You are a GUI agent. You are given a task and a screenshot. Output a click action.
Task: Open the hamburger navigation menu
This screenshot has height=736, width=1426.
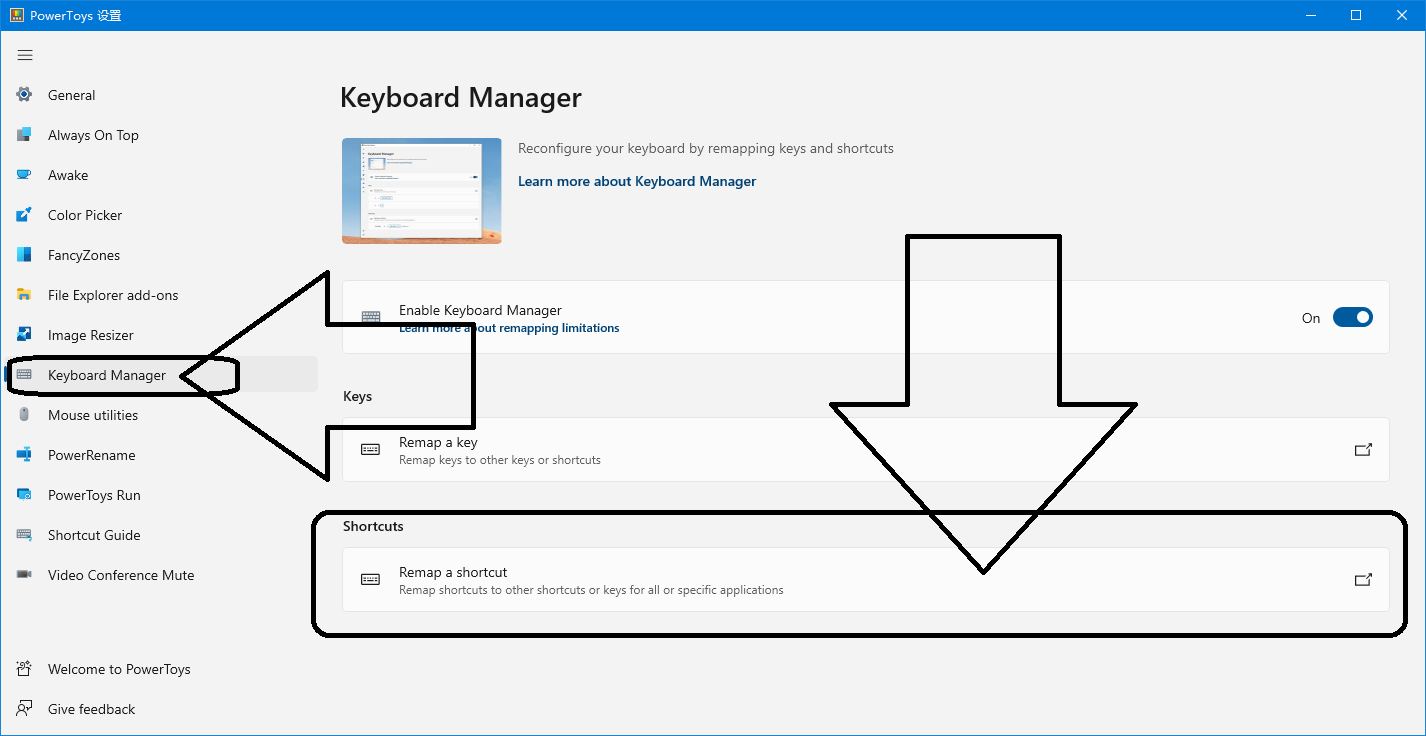(25, 55)
